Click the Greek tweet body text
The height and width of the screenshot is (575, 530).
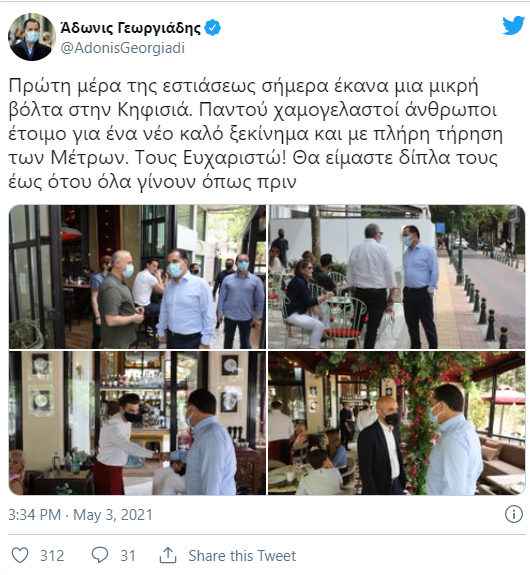click(256, 134)
